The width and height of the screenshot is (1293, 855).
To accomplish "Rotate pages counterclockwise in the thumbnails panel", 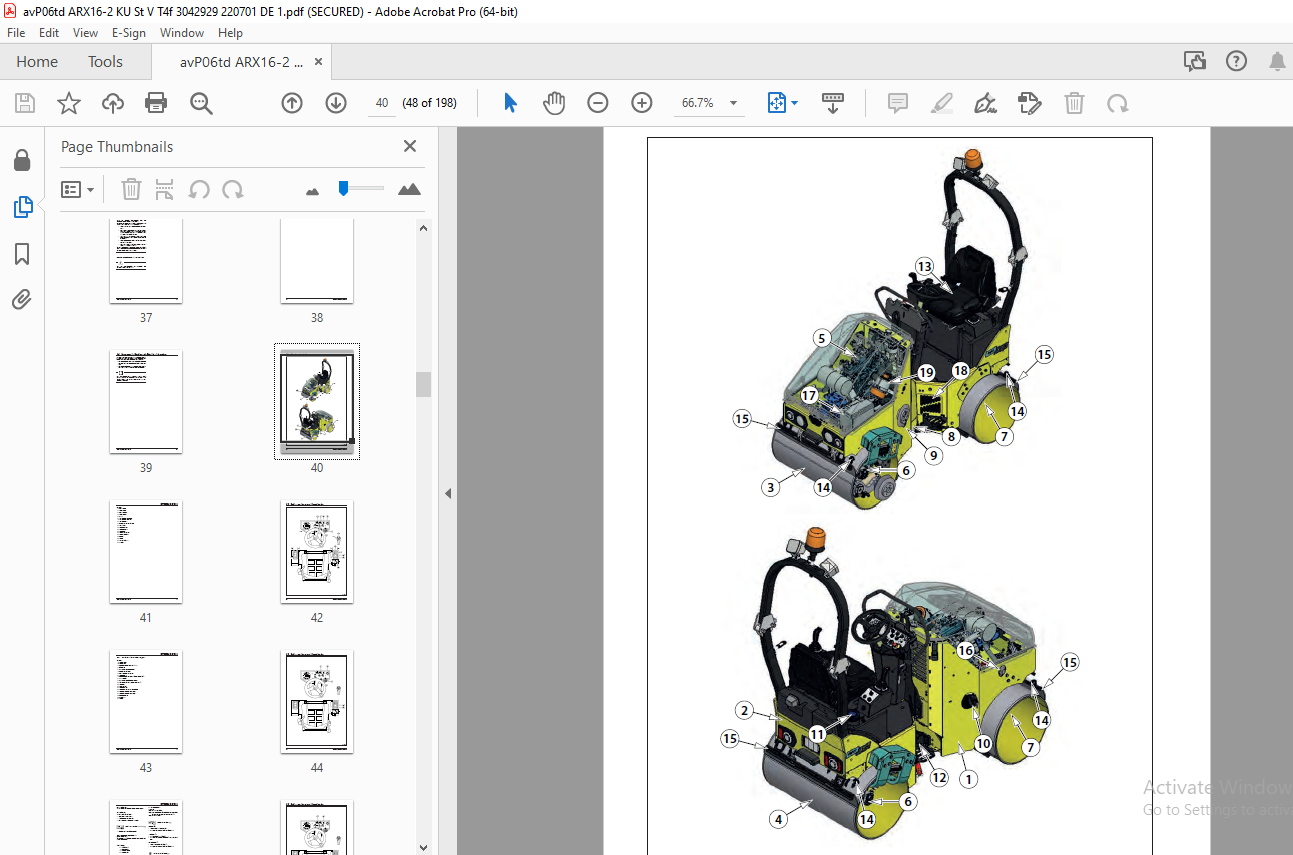I will click(x=199, y=189).
